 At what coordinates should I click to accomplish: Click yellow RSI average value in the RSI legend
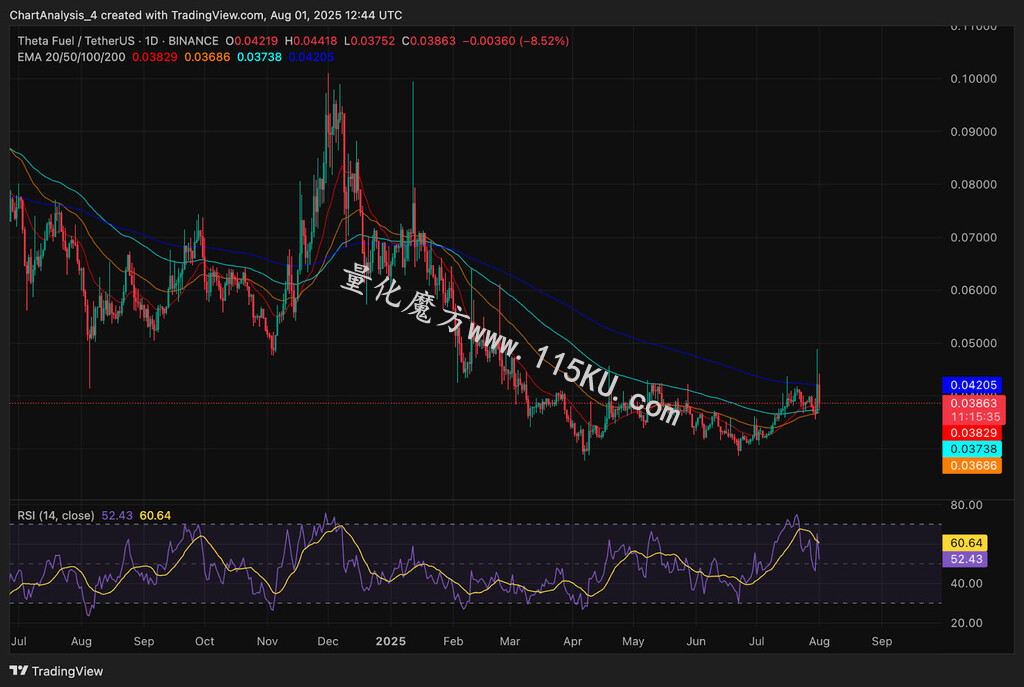coord(155,515)
